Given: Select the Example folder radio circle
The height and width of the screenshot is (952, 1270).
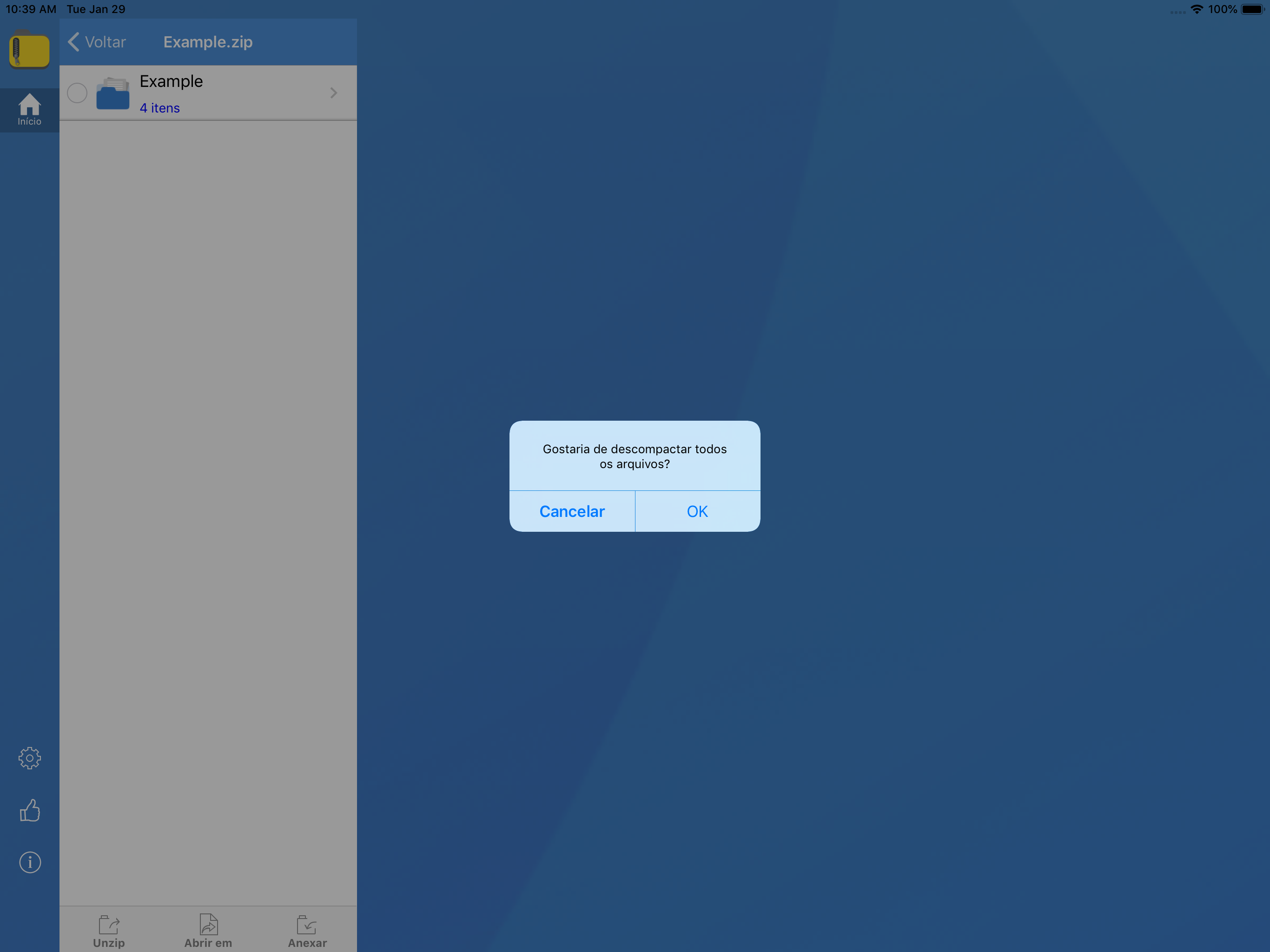Looking at the screenshot, I should 77,93.
